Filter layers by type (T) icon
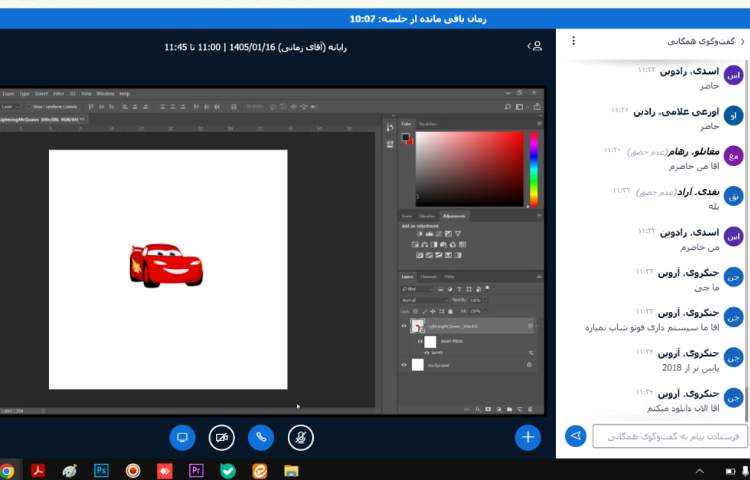 tap(459, 289)
